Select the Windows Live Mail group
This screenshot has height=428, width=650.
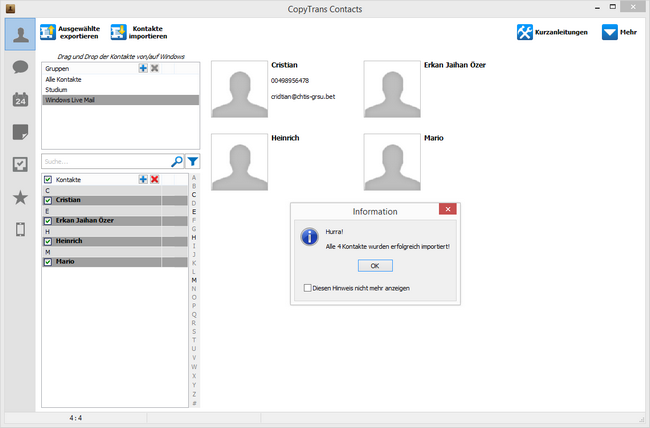pyautogui.click(x=121, y=100)
